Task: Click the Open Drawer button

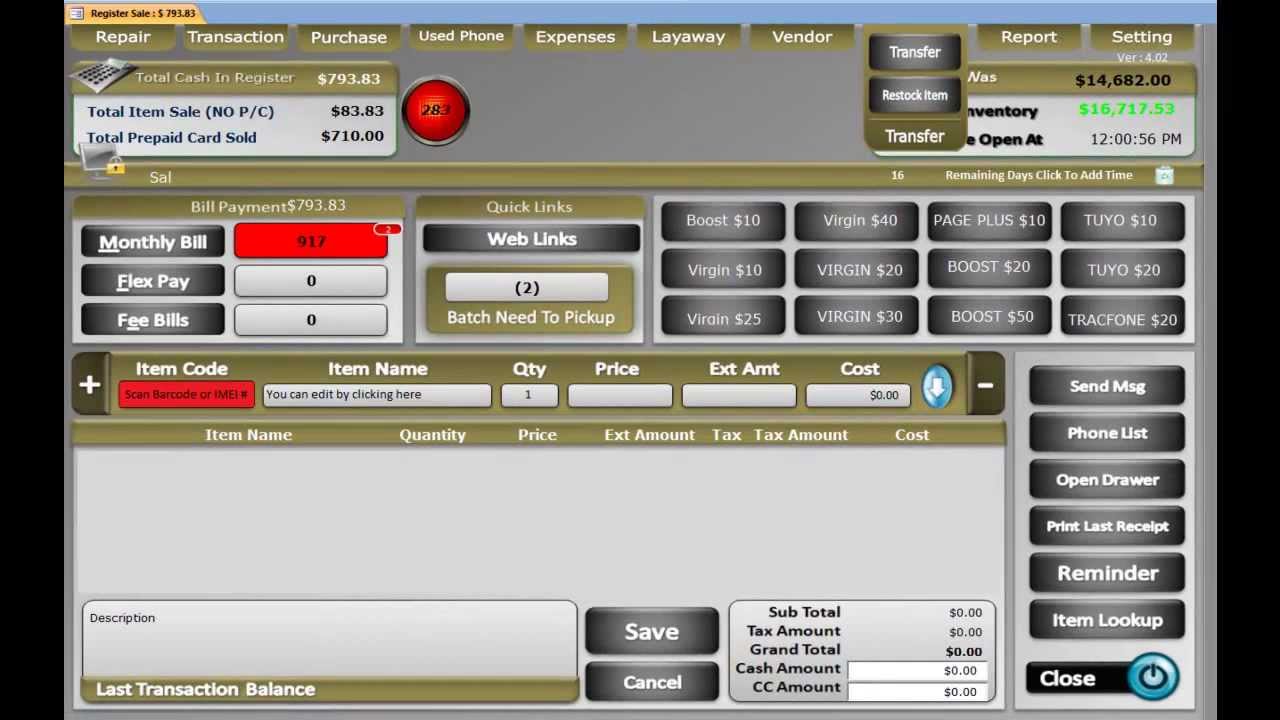Action: click(x=1107, y=480)
